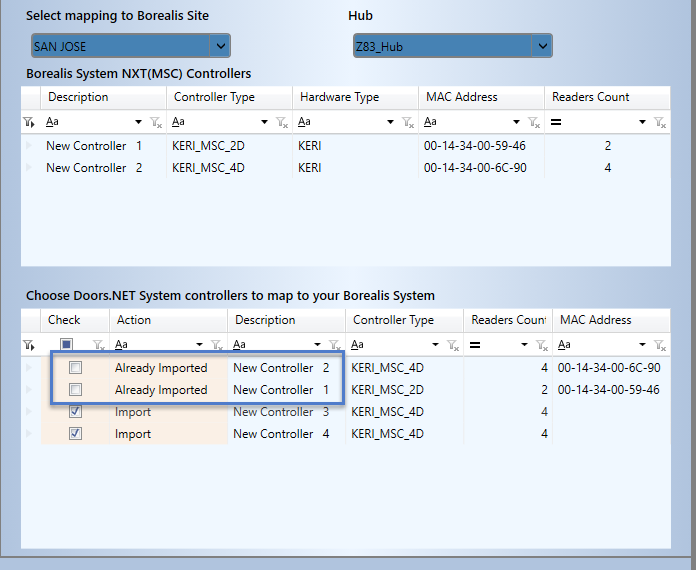Sort top grid by MAC Address header
The width and height of the screenshot is (696, 570).
(x=481, y=97)
